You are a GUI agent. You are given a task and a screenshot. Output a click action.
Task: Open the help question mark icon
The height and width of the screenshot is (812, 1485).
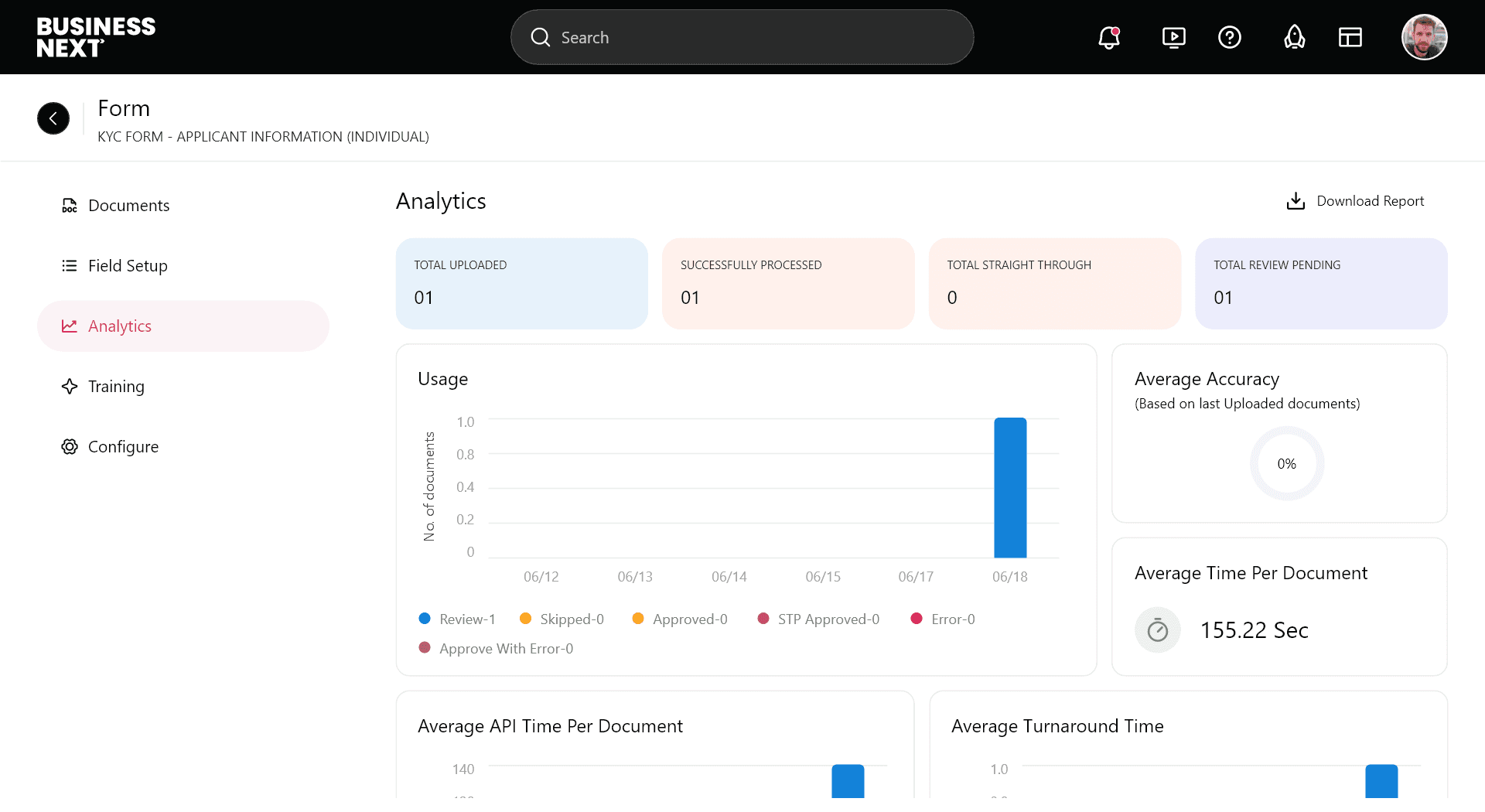coord(1229,37)
